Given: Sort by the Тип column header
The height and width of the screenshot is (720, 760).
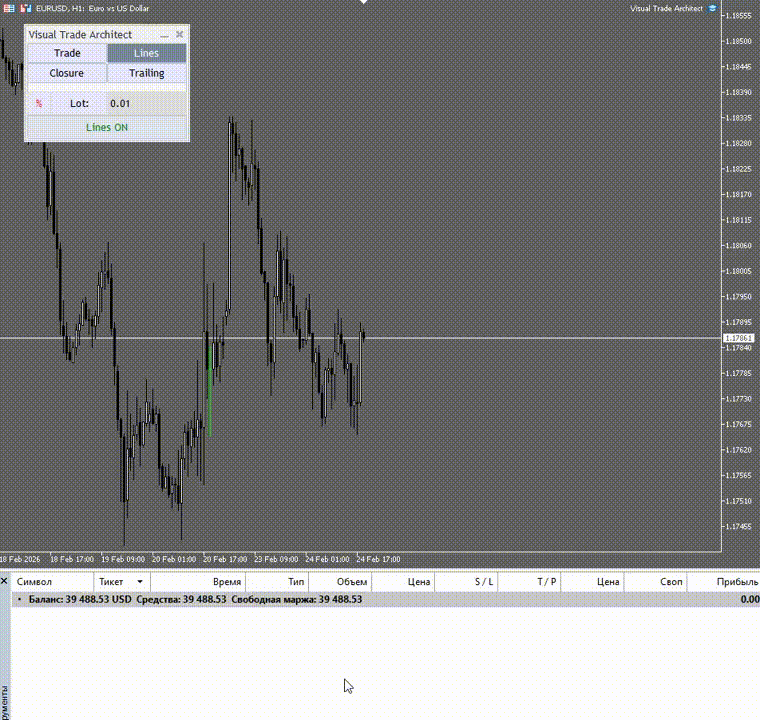Looking at the screenshot, I should point(277,582).
